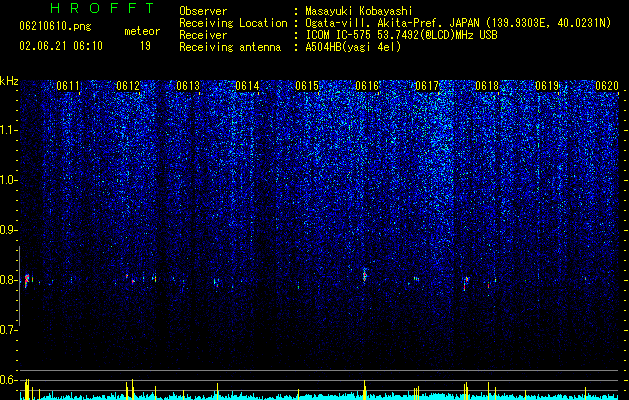Click the 0.7 frequency axis label
The height and width of the screenshot is (400, 629).
pos(8,330)
